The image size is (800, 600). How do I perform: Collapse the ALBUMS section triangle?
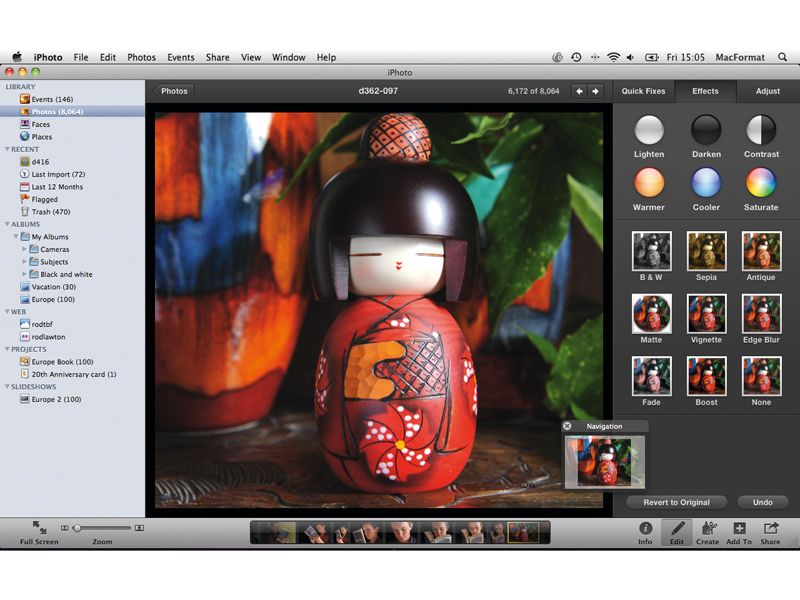7,224
